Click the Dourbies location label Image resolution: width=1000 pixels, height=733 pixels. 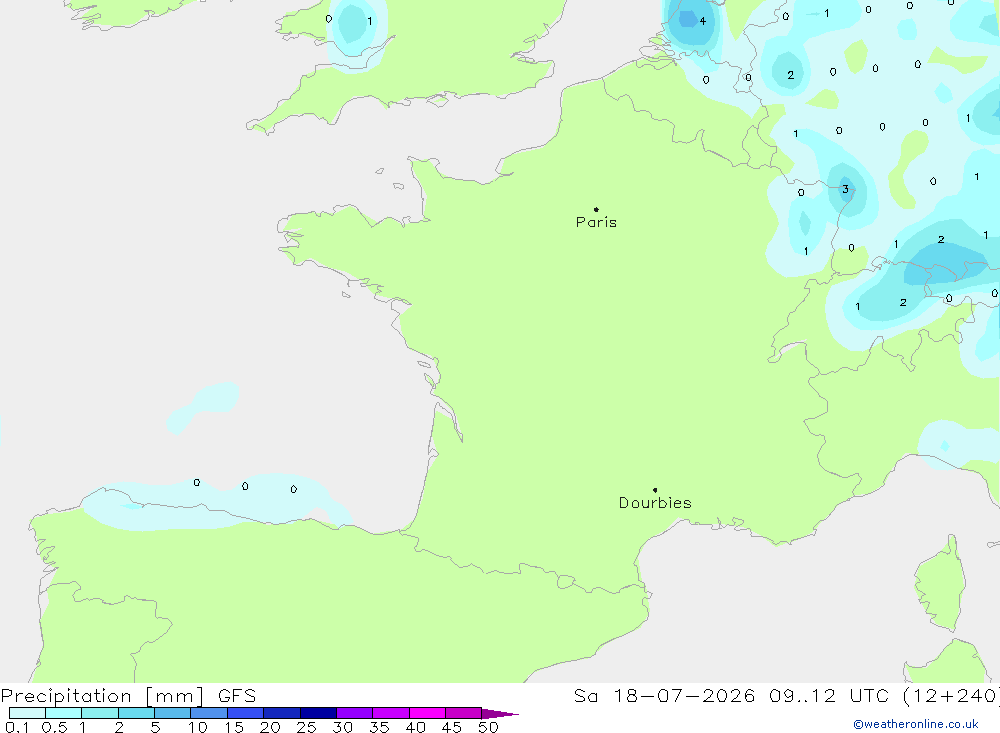(x=655, y=503)
